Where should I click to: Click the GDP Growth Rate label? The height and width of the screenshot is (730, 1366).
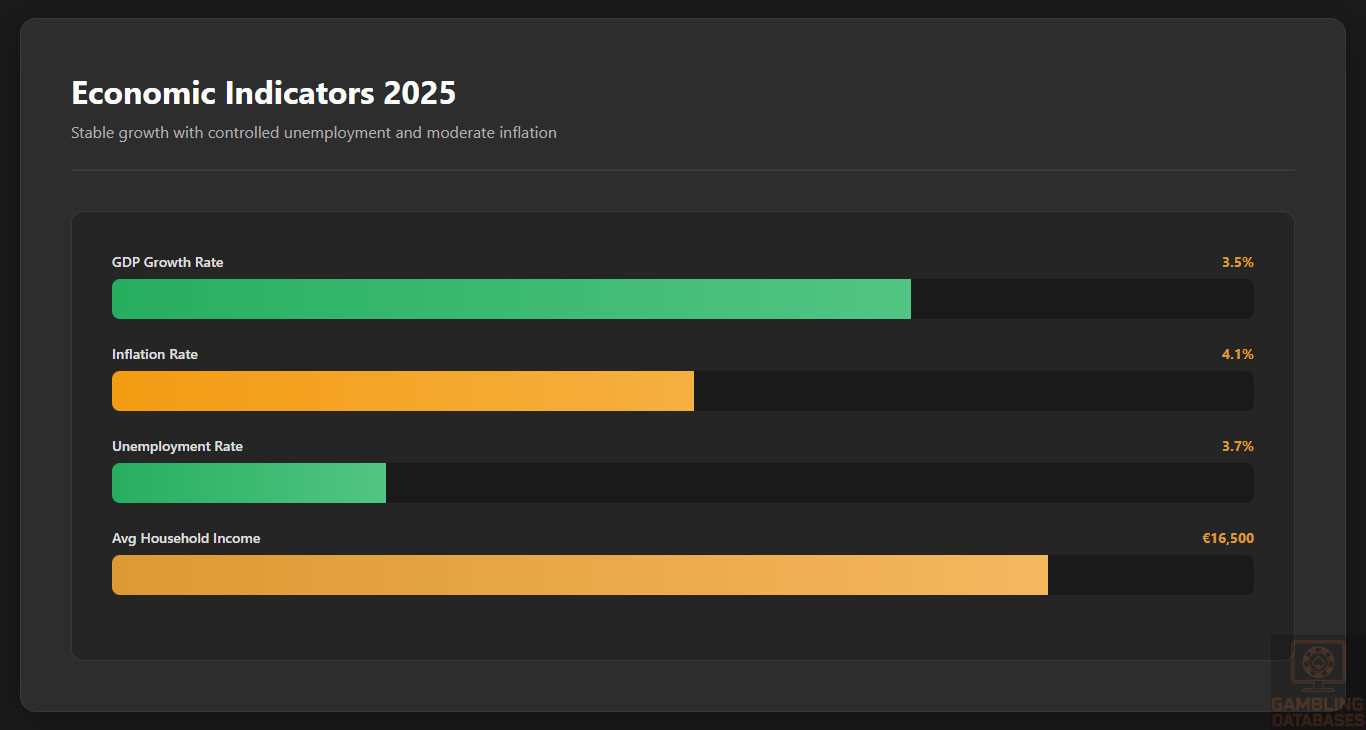point(167,263)
